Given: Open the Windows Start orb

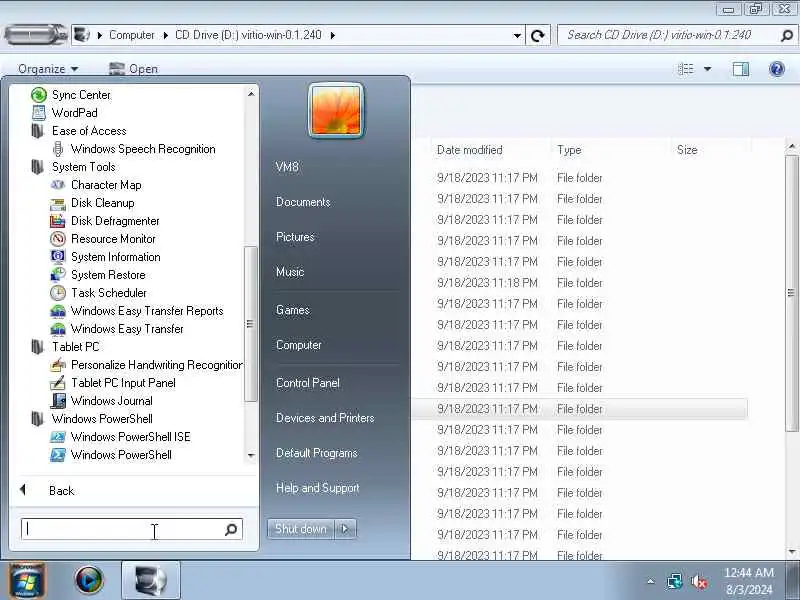Looking at the screenshot, I should tap(27, 581).
